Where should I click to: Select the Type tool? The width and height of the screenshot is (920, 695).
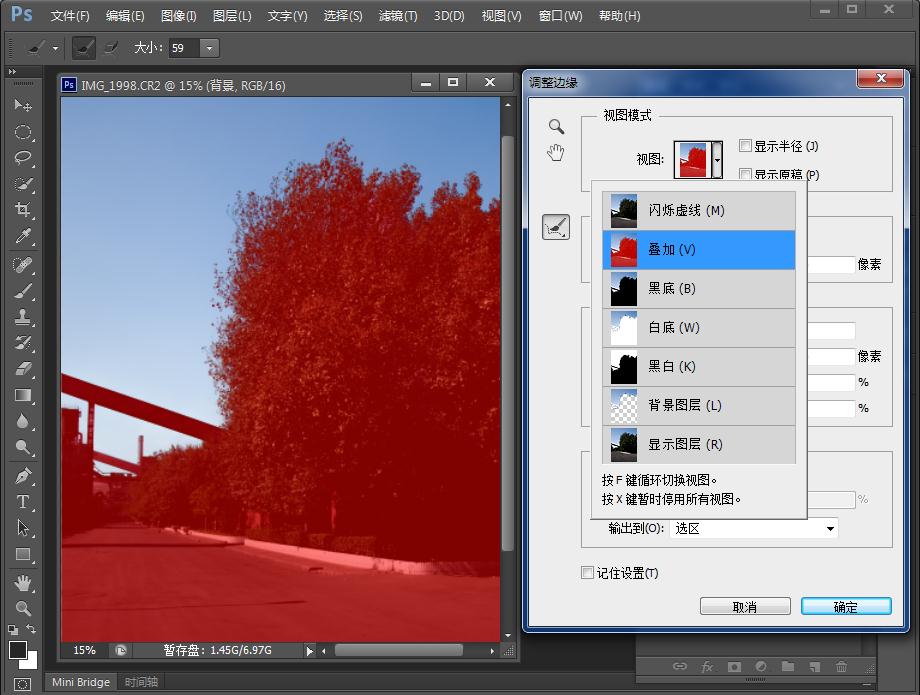[x=23, y=502]
